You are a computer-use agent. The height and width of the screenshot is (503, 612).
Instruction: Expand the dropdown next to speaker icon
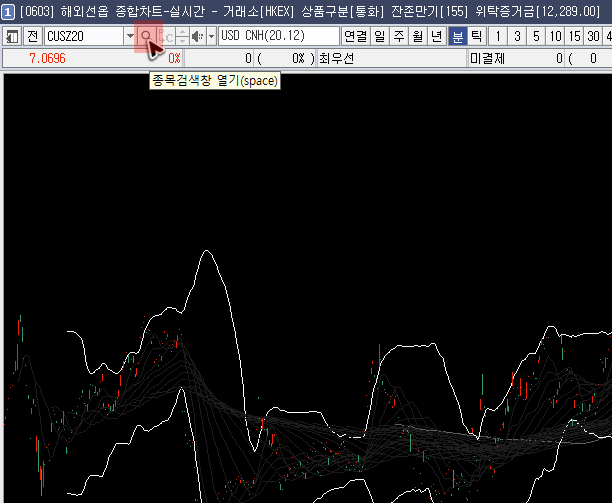click(211, 37)
